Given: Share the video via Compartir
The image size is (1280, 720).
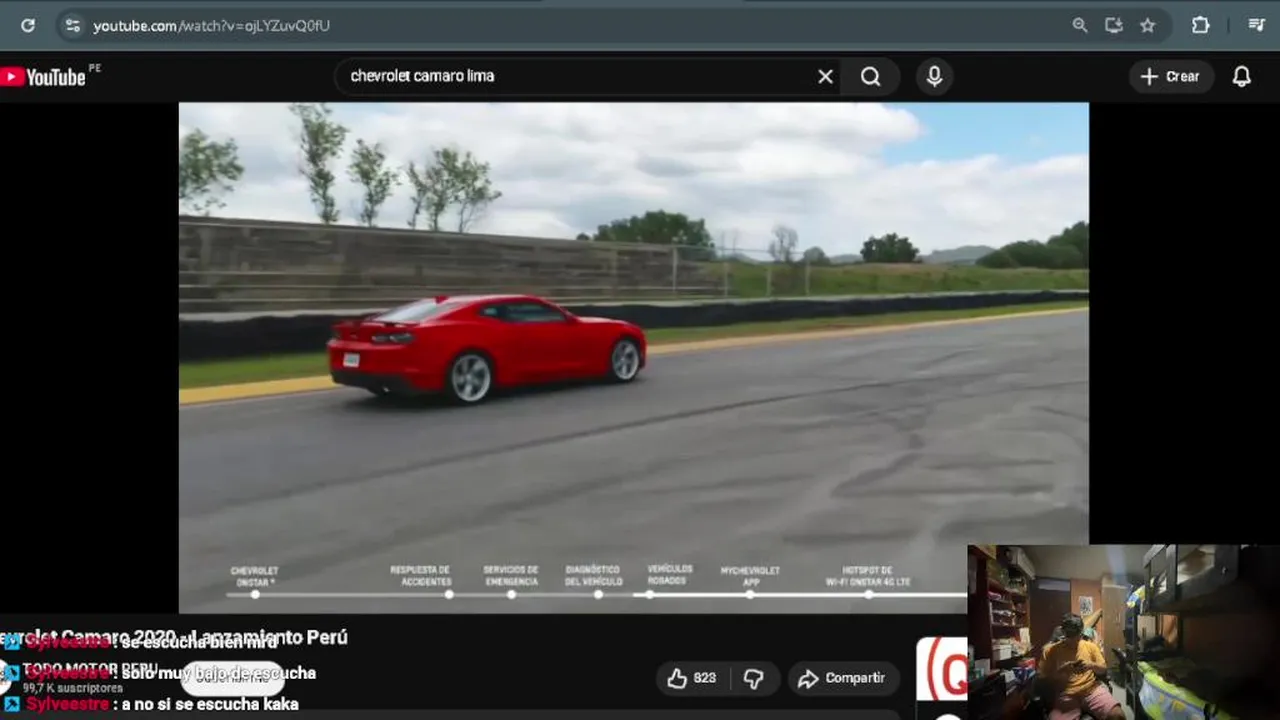Looking at the screenshot, I should [x=842, y=678].
